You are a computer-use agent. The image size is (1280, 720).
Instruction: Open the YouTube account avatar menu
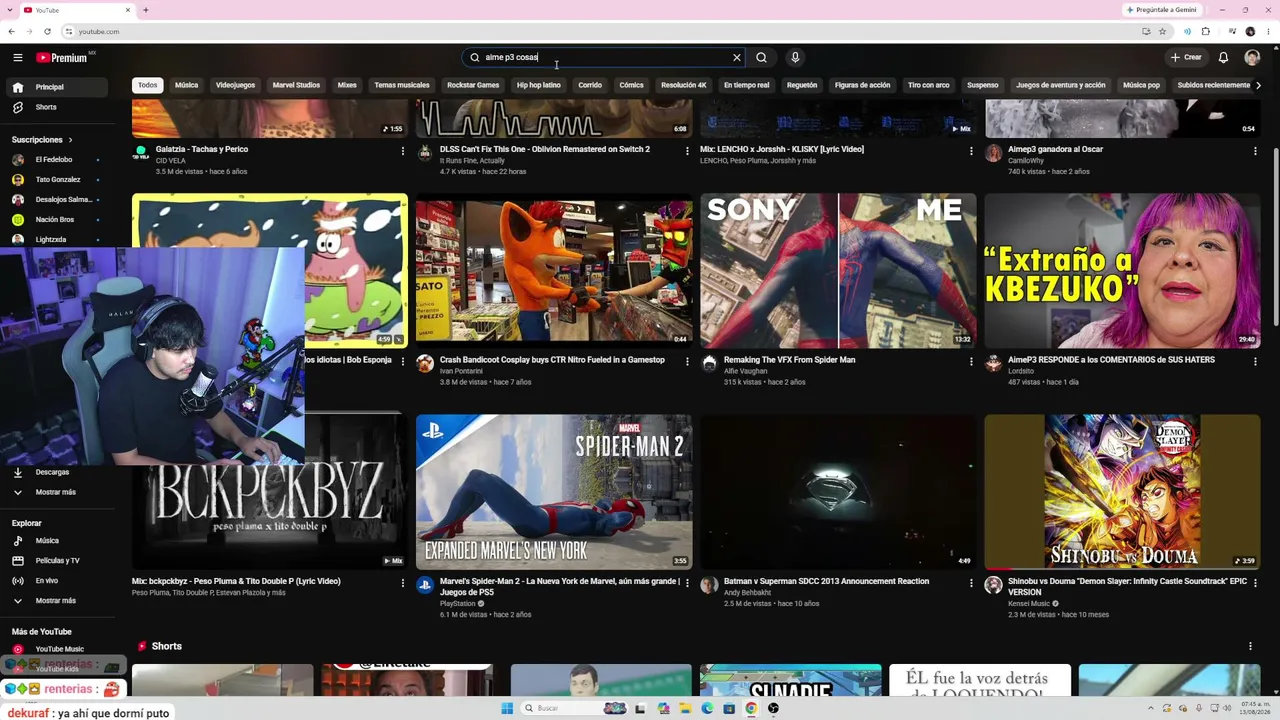pyautogui.click(x=1252, y=58)
